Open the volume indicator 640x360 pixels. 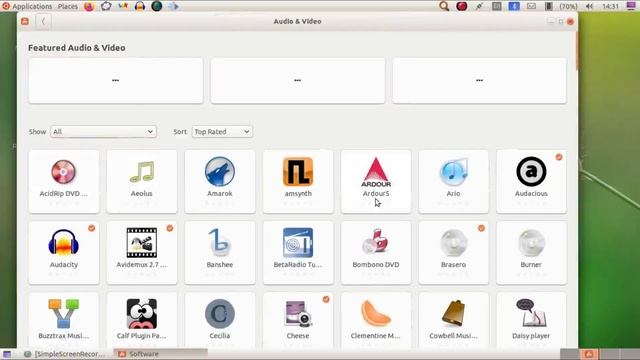(589, 6)
